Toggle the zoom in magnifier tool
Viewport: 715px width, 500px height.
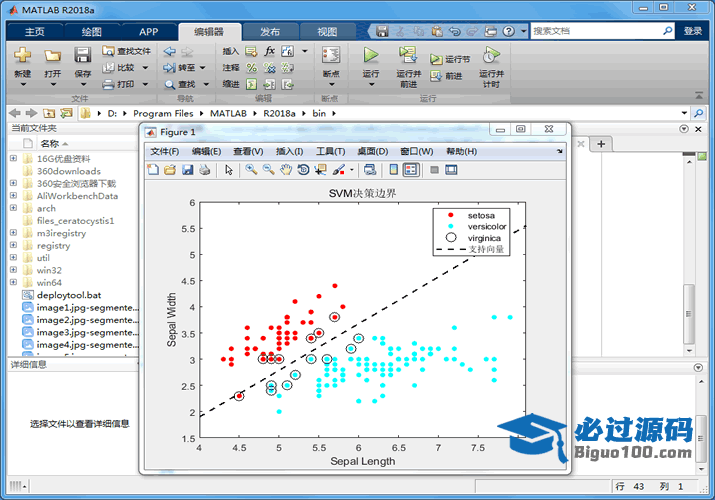(x=251, y=170)
